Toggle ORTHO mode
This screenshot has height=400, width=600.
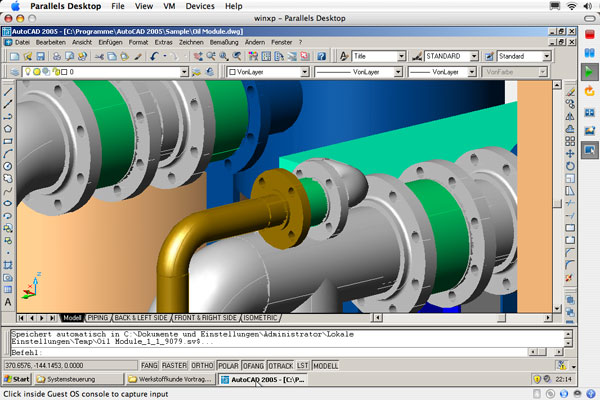pos(202,366)
